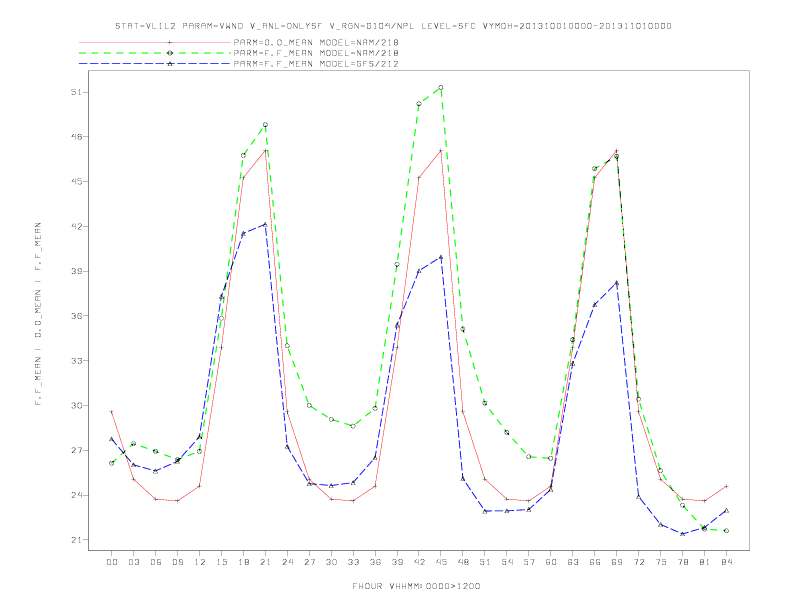Select legend entry PARM=F.F_MEAN MODEL=GFS/212
Screen dimensions: 792x612
(316, 64)
